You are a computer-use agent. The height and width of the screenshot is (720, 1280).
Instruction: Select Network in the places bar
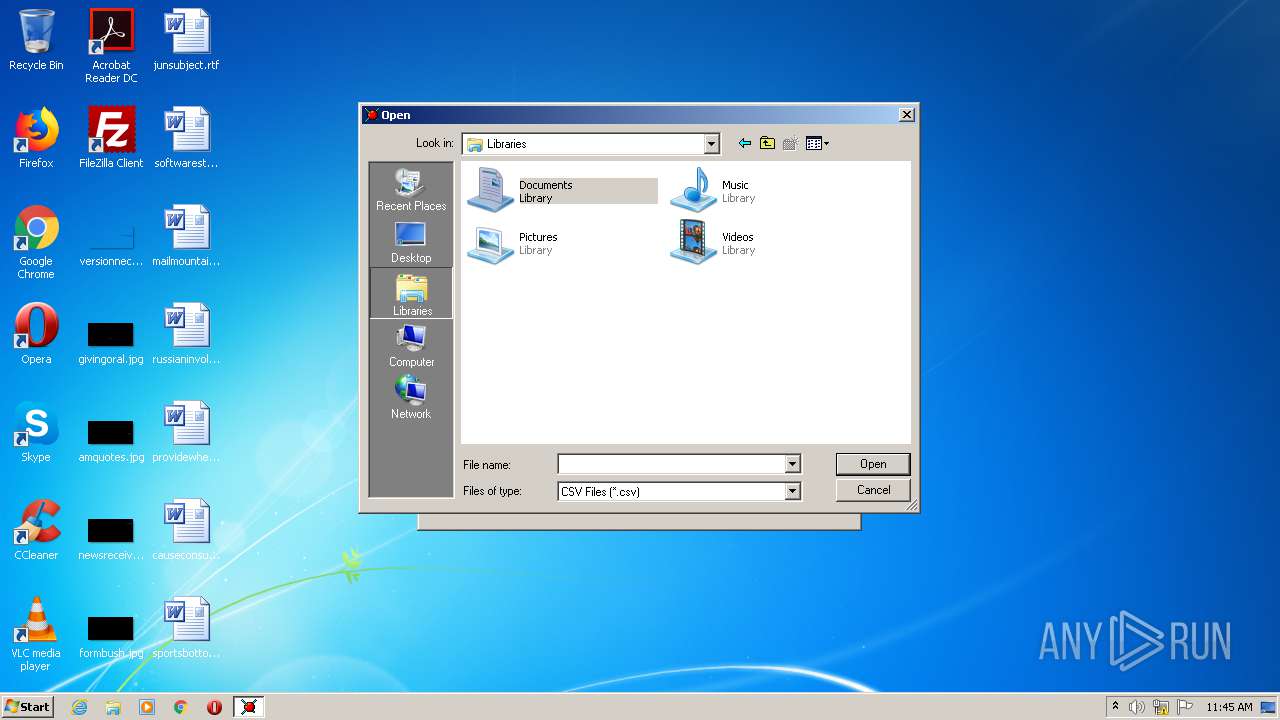pyautogui.click(x=411, y=398)
